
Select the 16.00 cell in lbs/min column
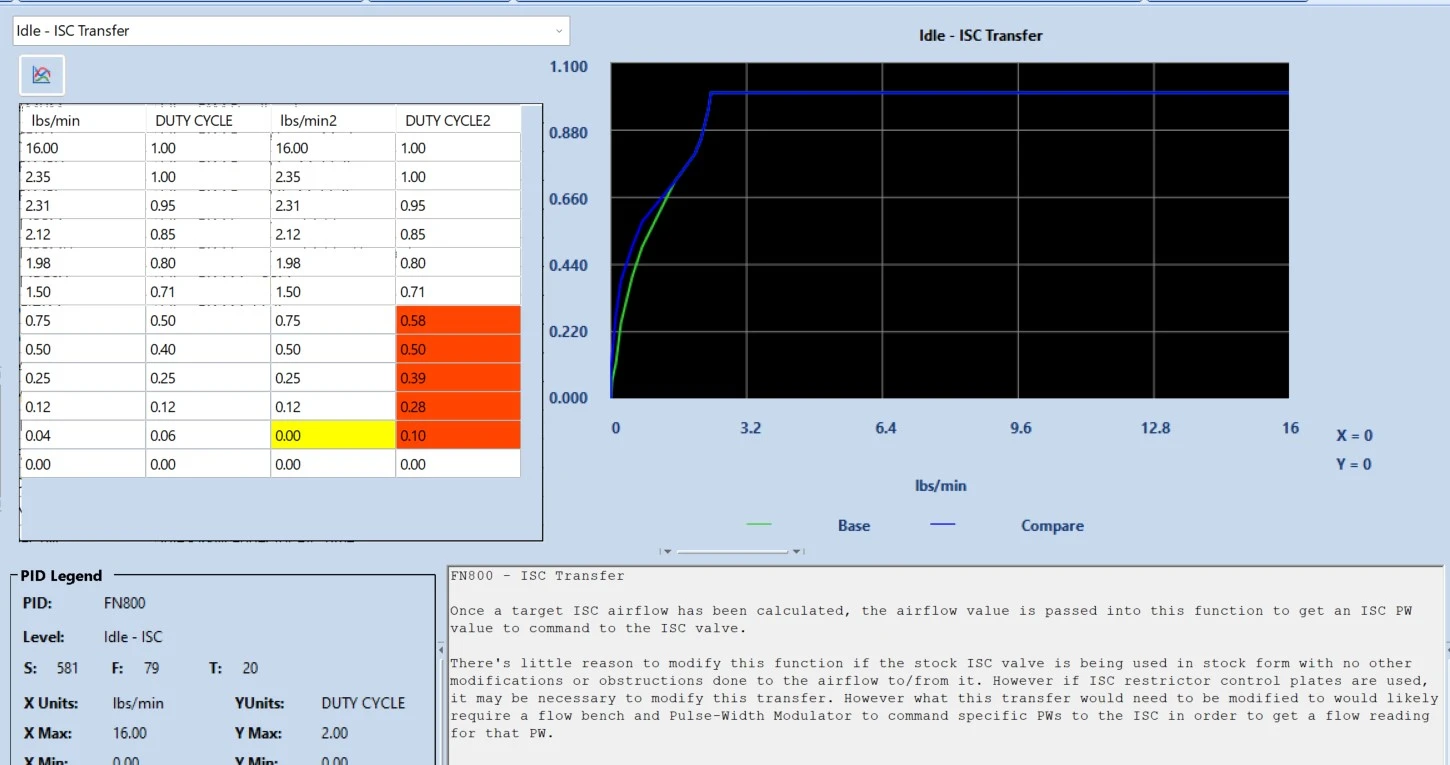pos(83,148)
